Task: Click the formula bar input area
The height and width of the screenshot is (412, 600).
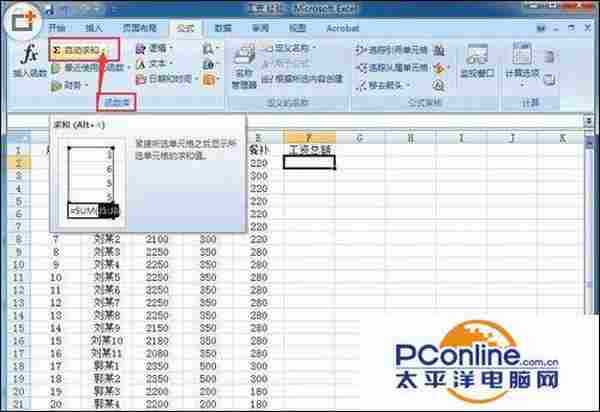Action: 413,122
